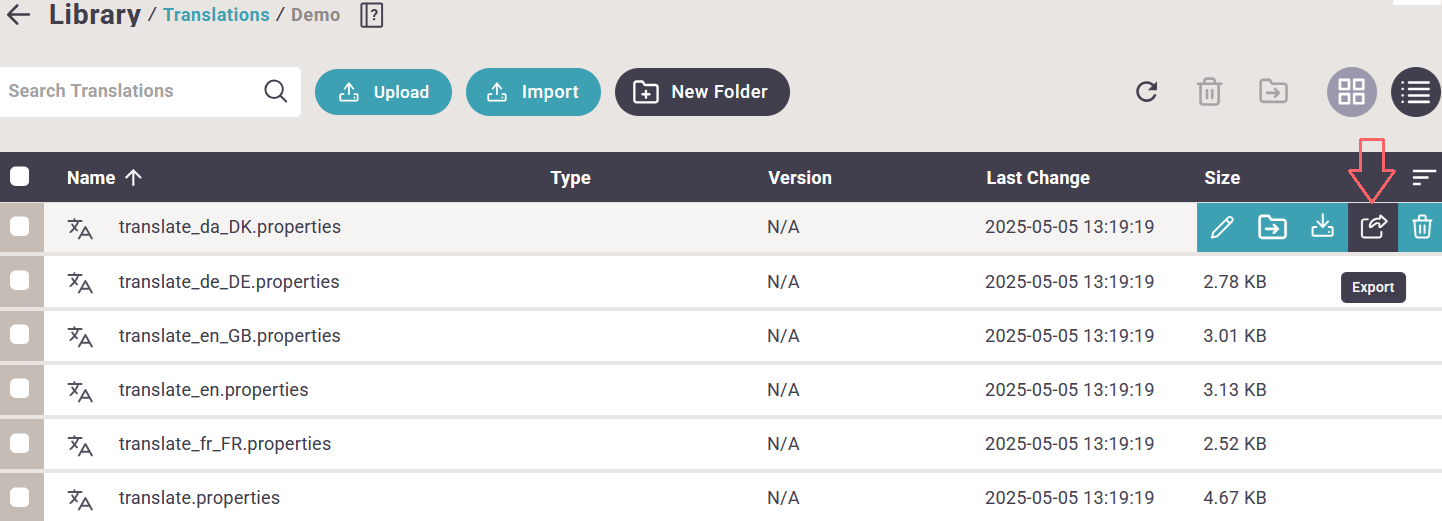
Task: Click the Upload button
Action: coord(383,92)
